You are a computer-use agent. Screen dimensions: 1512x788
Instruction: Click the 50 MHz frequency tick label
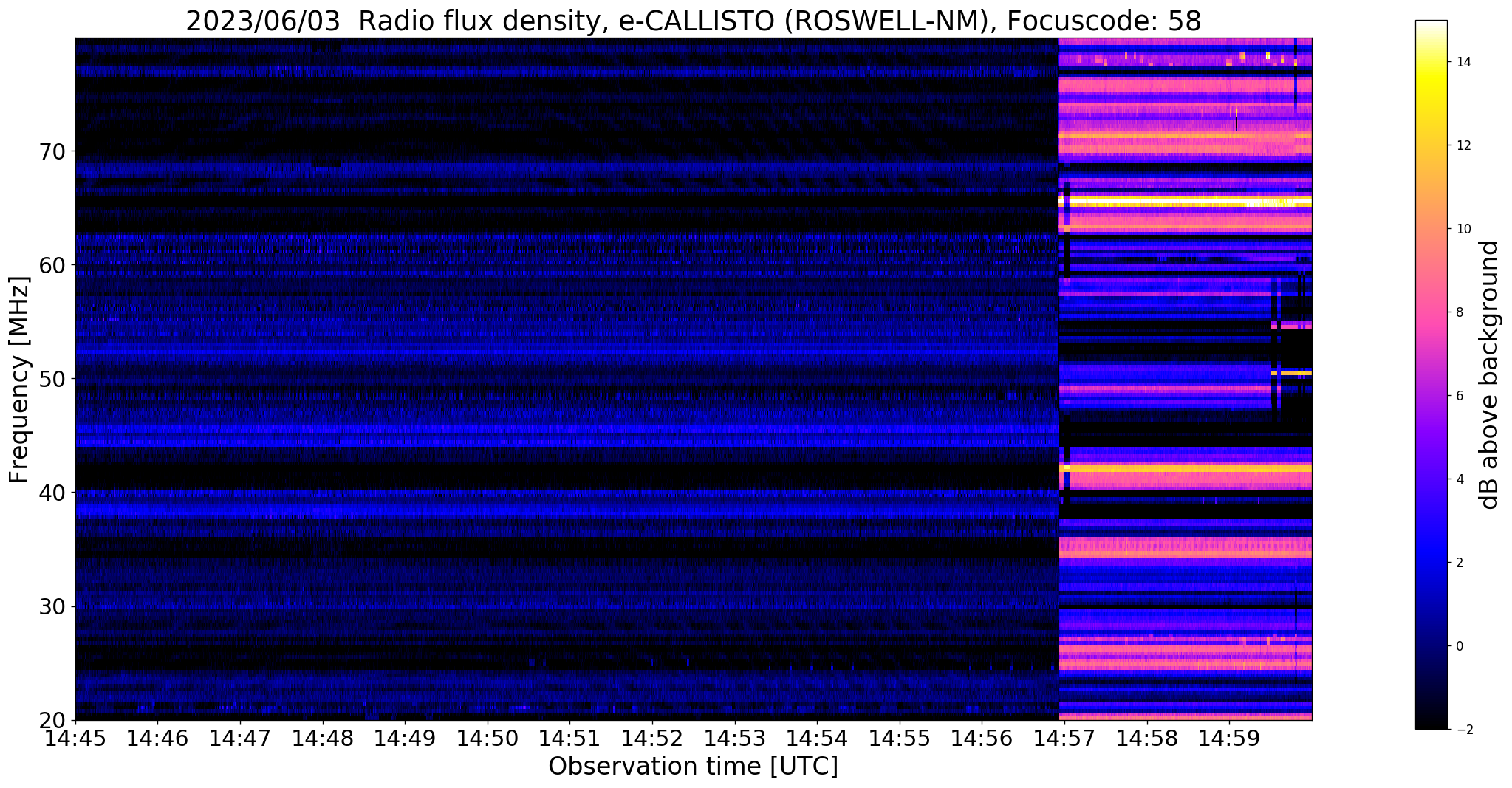pos(53,379)
